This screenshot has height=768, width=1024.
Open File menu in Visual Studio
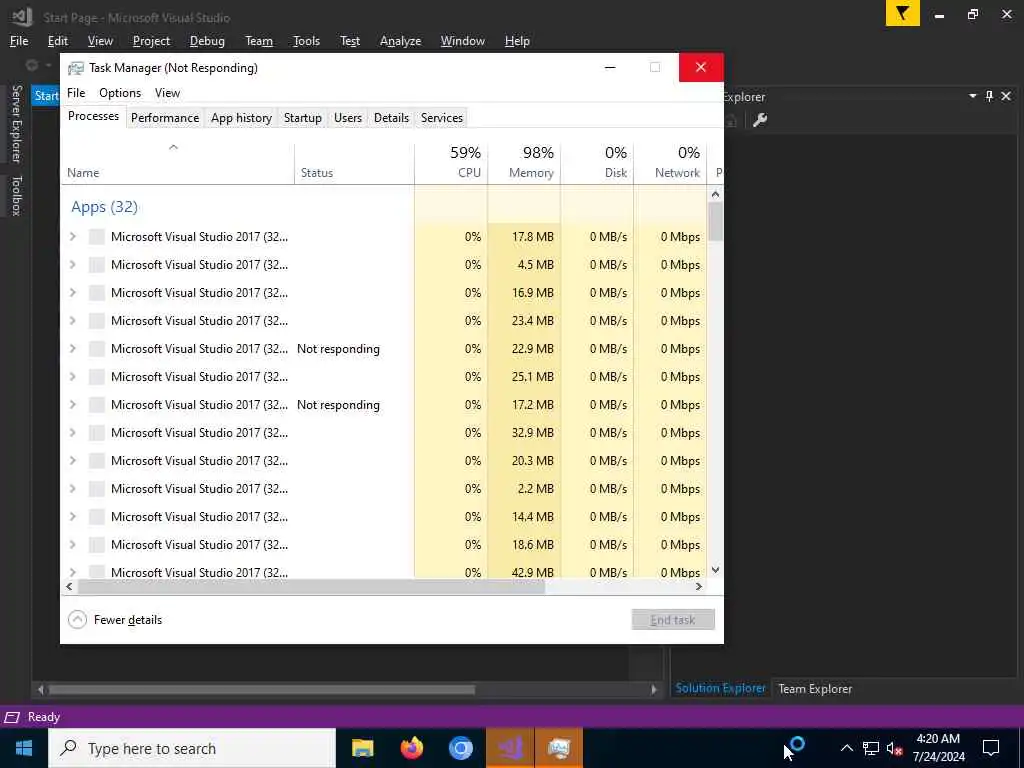[19, 40]
